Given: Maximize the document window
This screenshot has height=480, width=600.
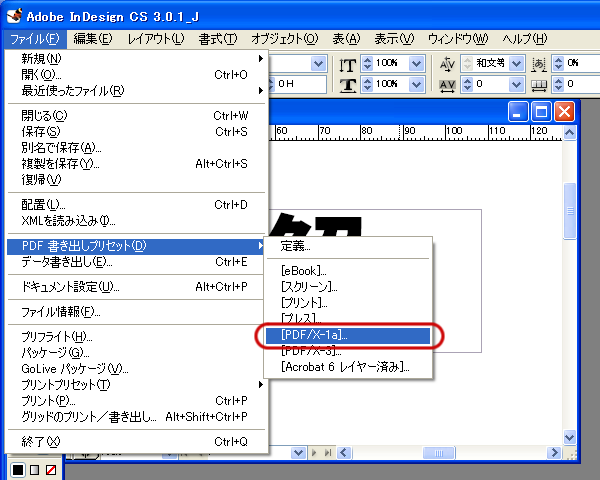Looking at the screenshot, I should pyautogui.click(x=541, y=112).
